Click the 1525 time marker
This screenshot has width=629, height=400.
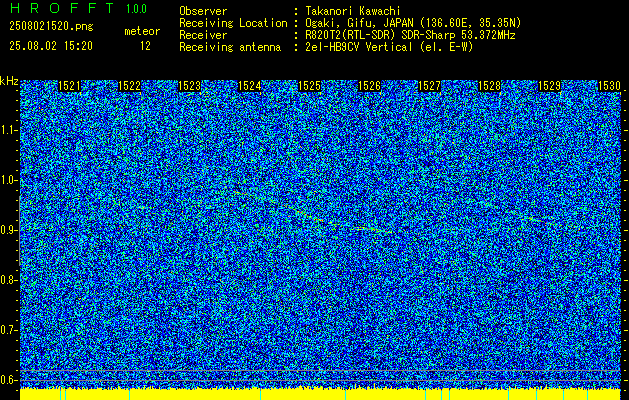(x=310, y=86)
